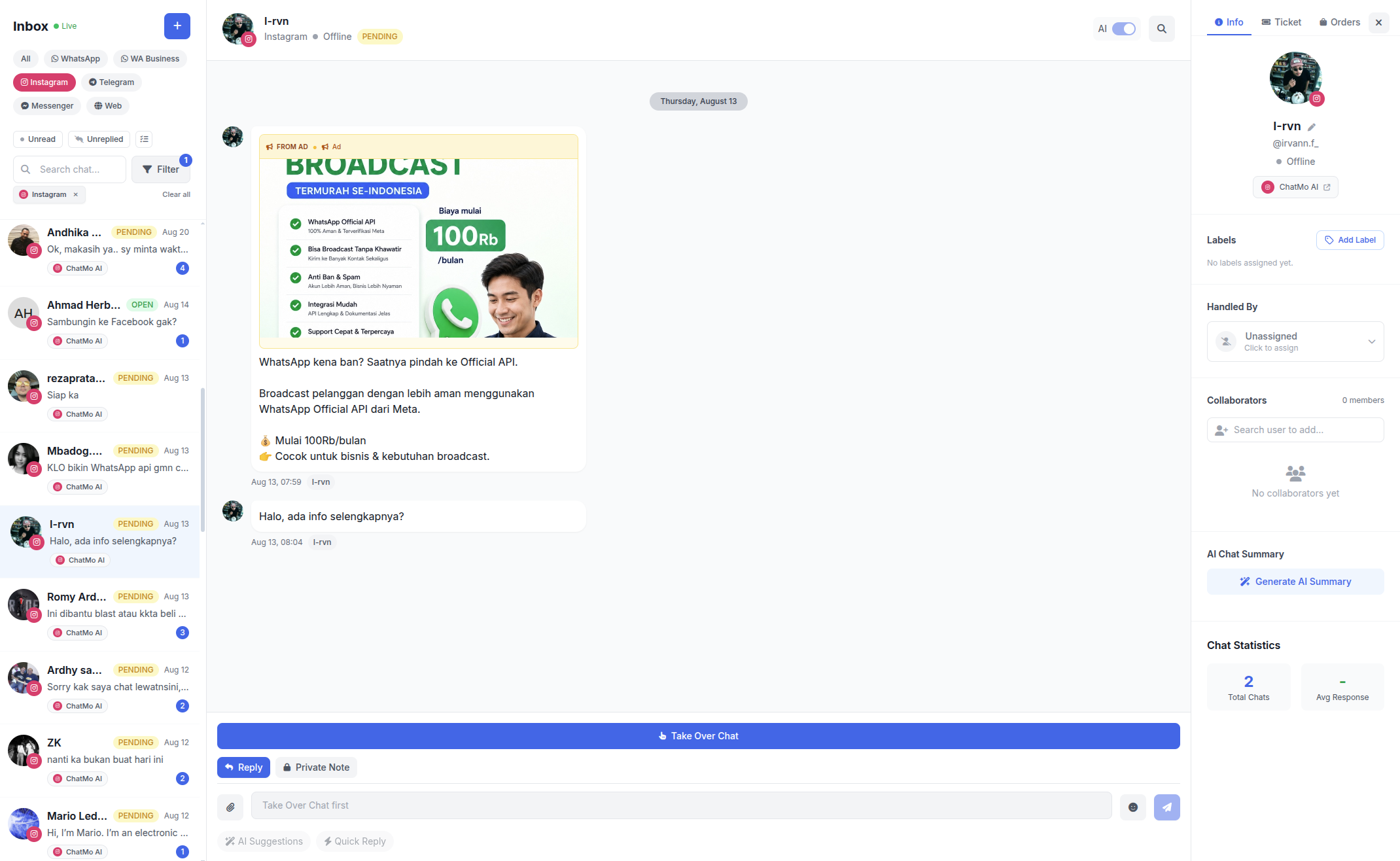Click the Take Over Chat button
This screenshot has height=861, width=1400.
pos(699,736)
